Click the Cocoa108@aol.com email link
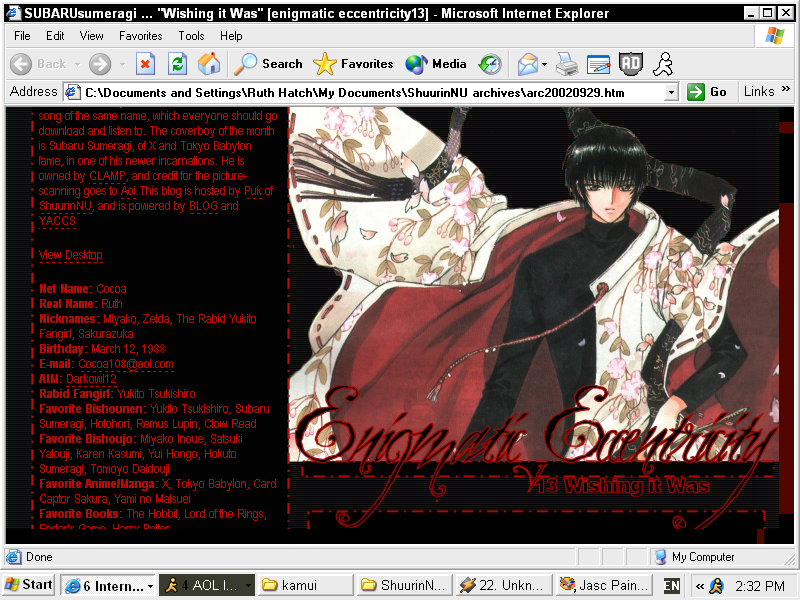The image size is (800, 600). click(126, 364)
